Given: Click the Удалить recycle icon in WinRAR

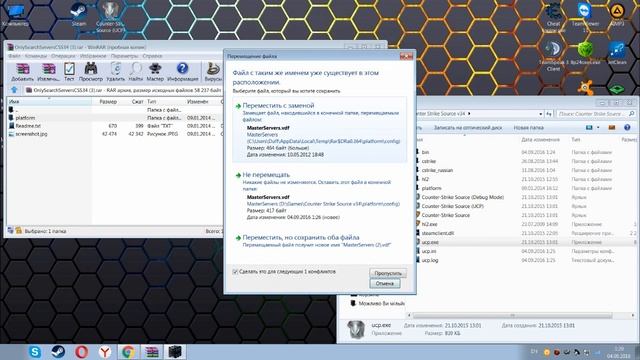Looking at the screenshot, I should coord(116,72).
